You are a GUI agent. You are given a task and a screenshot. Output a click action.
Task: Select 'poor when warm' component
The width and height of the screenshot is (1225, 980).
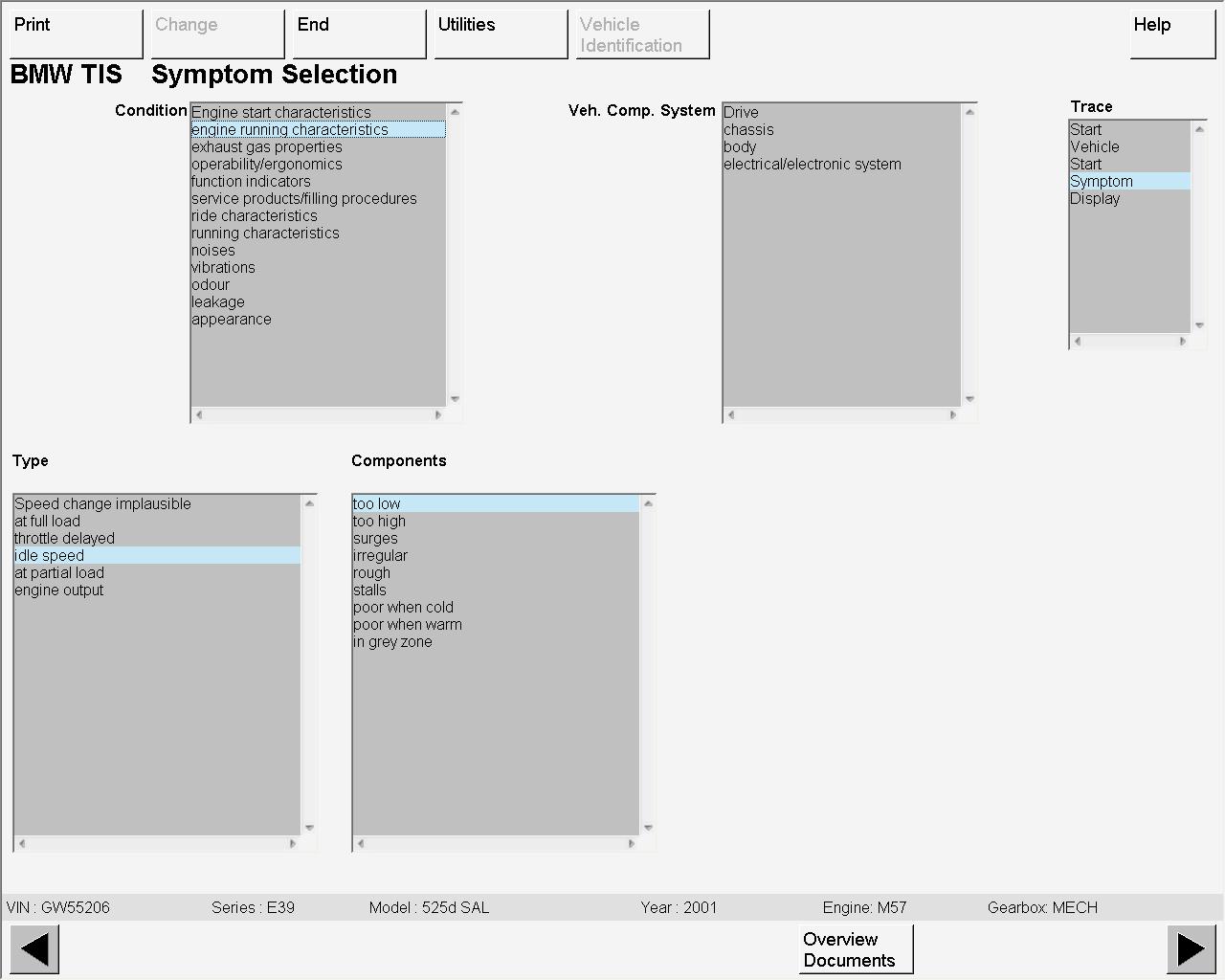(x=496, y=625)
